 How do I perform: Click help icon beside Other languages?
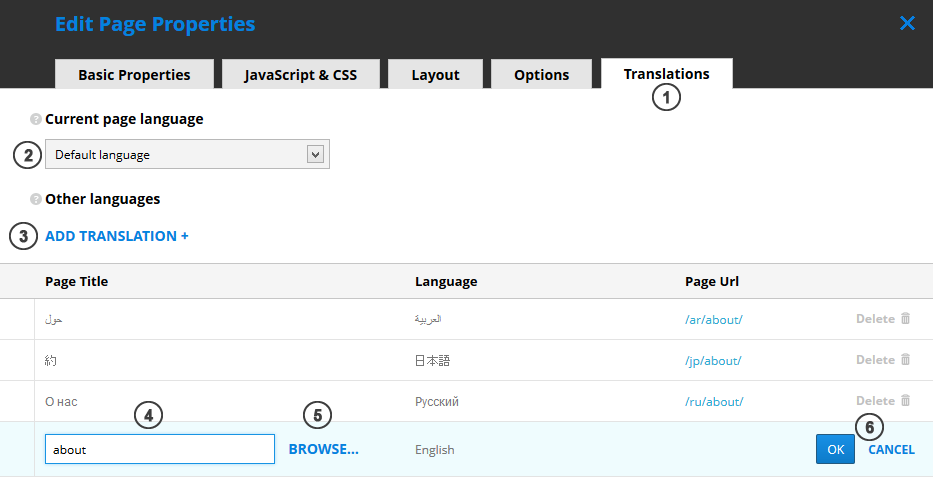click(36, 199)
